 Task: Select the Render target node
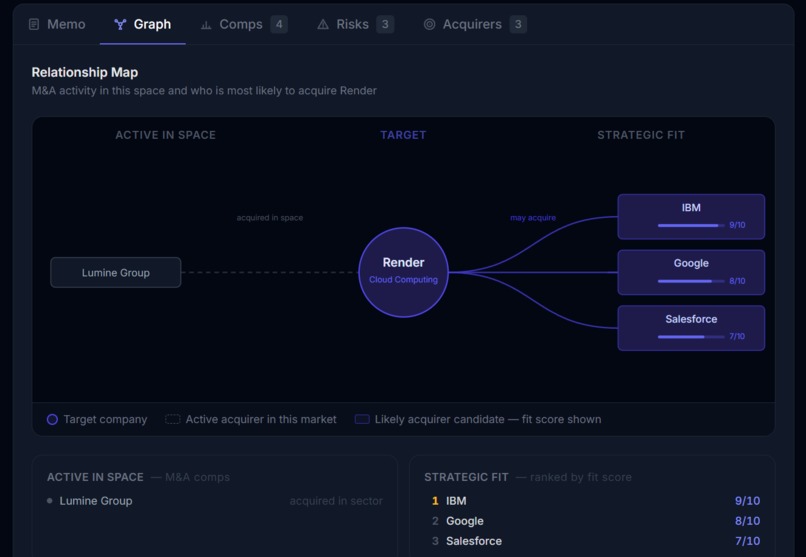(x=404, y=272)
